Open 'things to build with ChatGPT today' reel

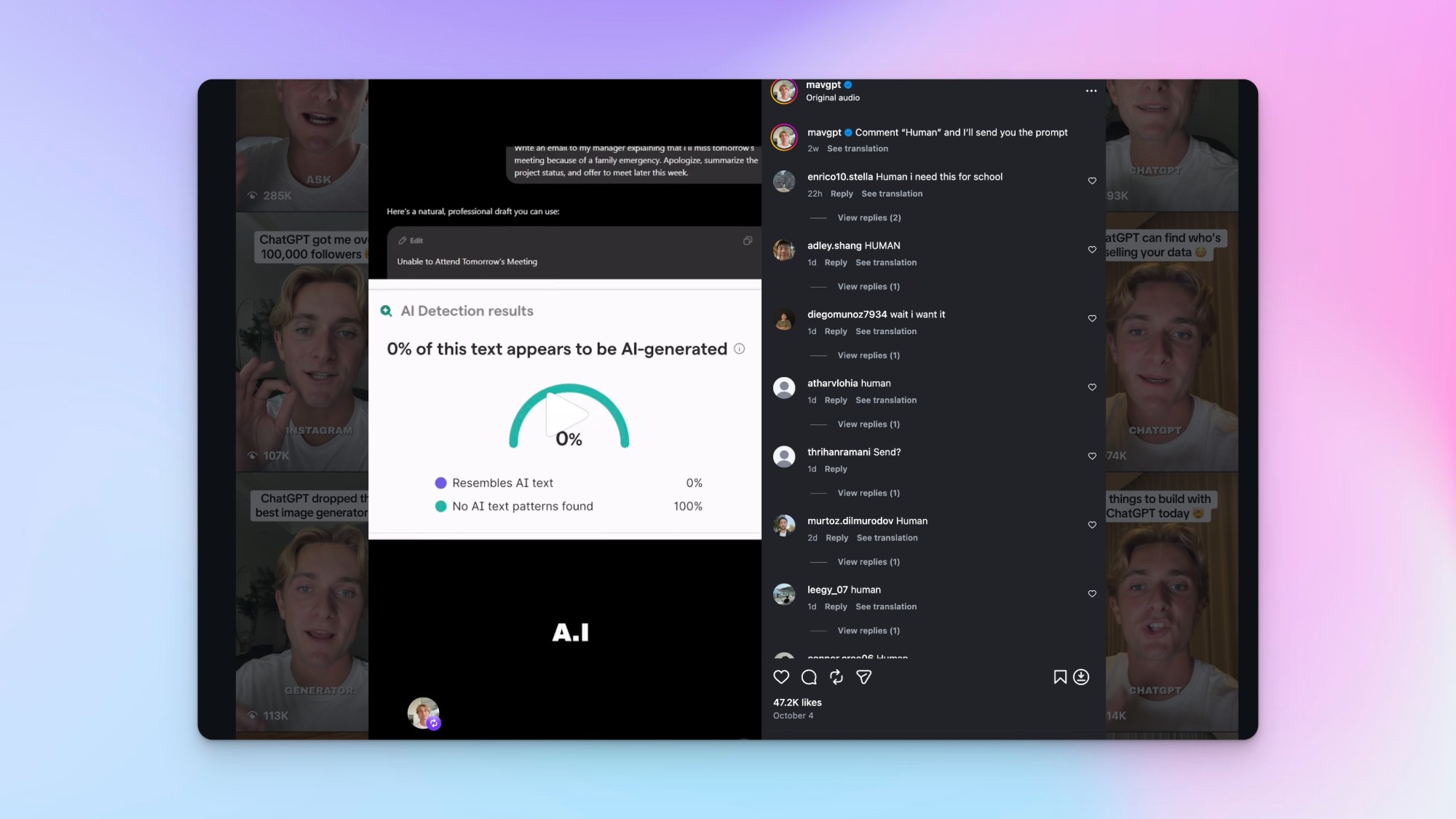pyautogui.click(x=1172, y=602)
